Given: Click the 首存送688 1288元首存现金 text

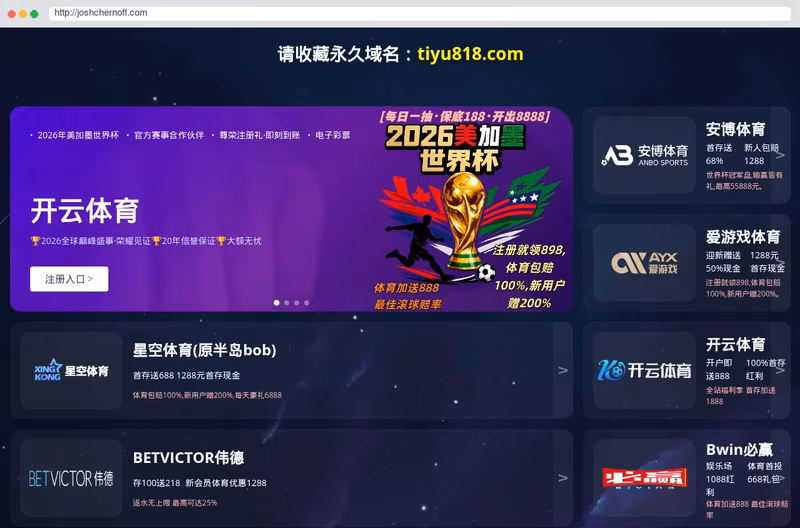Looking at the screenshot, I should point(186,375).
